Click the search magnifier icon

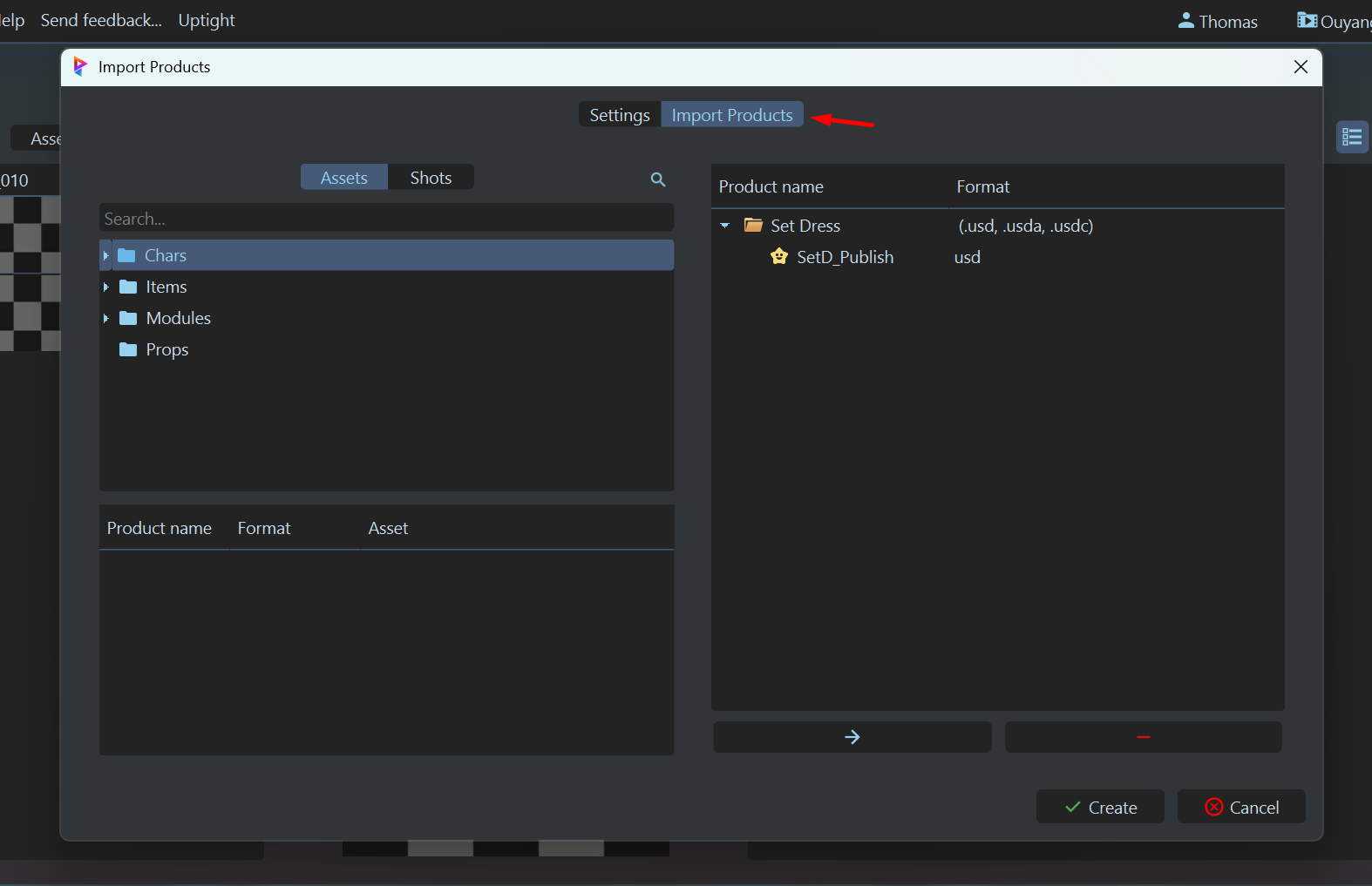coord(658,179)
